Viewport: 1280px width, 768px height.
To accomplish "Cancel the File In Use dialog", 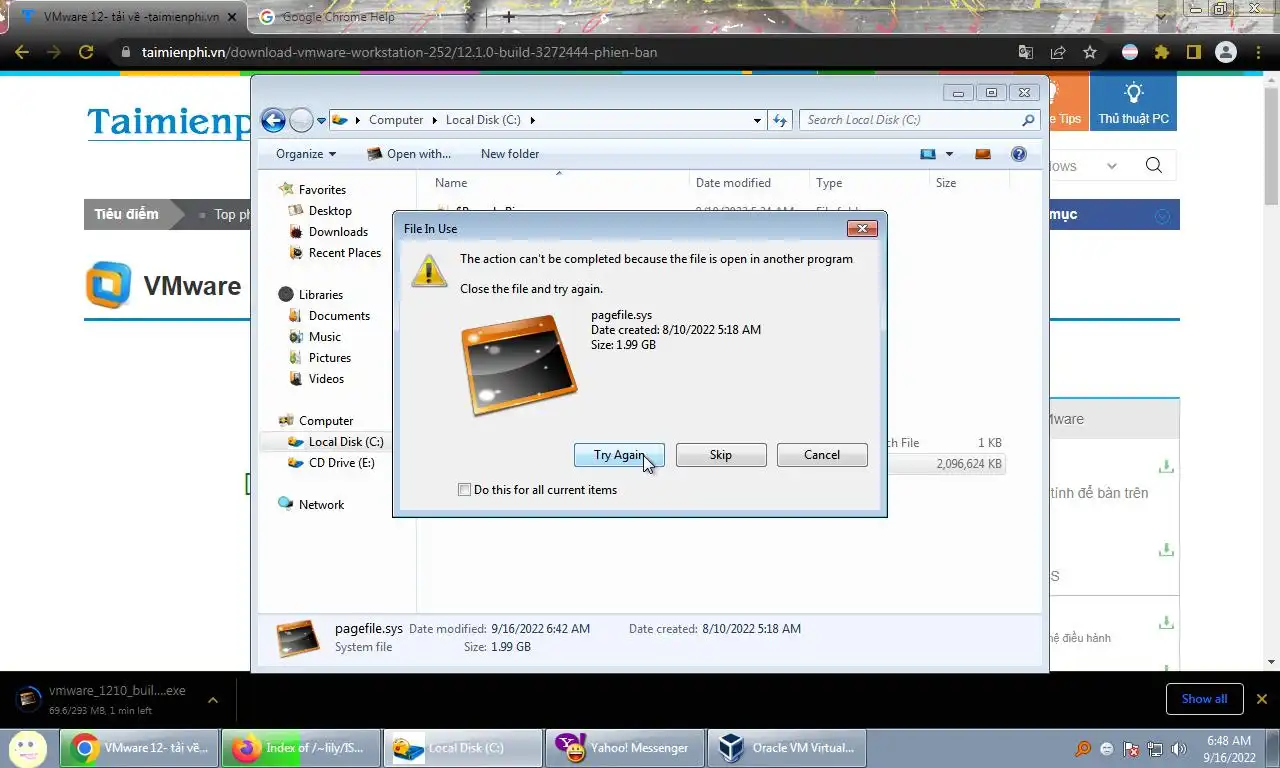I will pos(822,455).
